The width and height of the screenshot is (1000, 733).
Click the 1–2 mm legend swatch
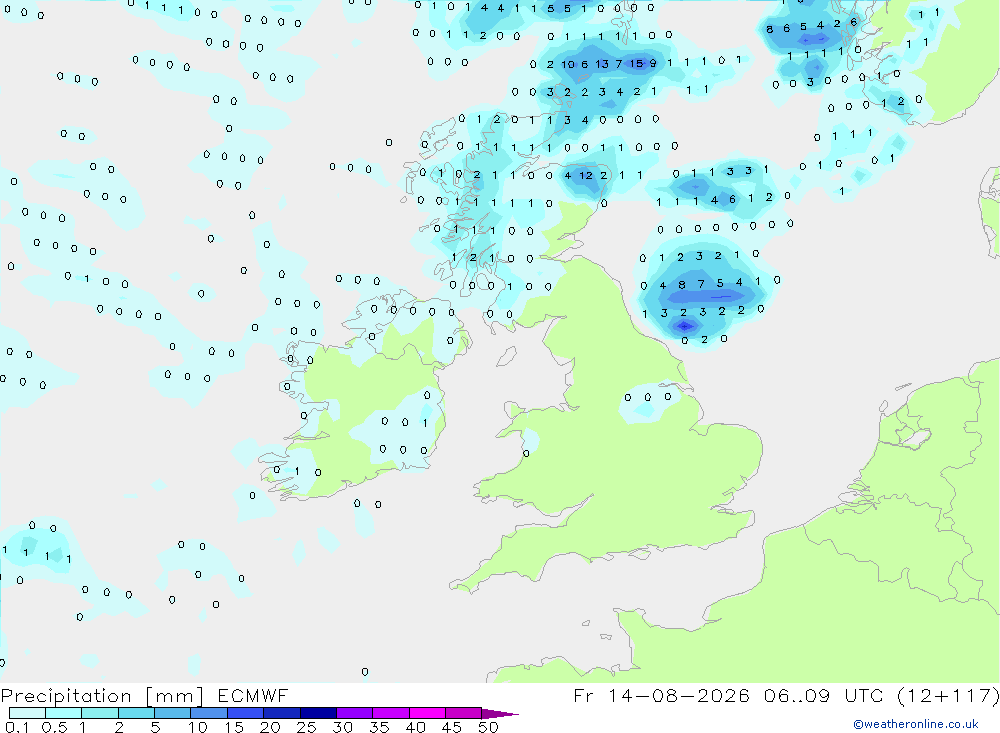coord(100,713)
